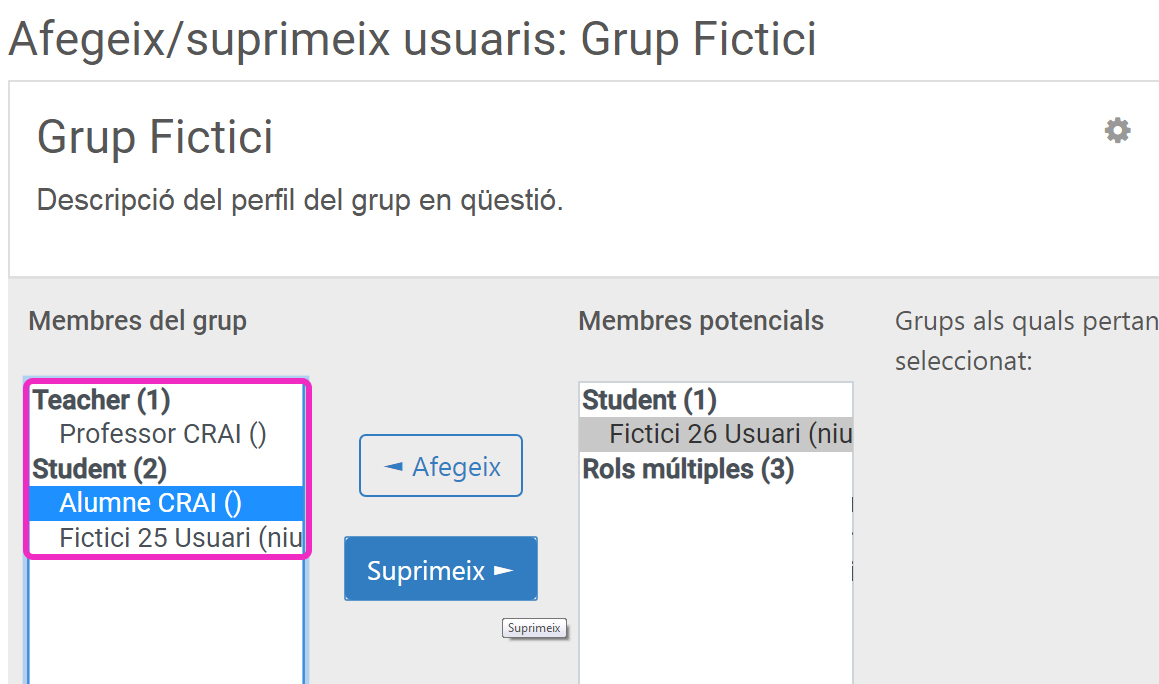Click Student (1) header in potential members
1159x684 pixels.
point(649,401)
